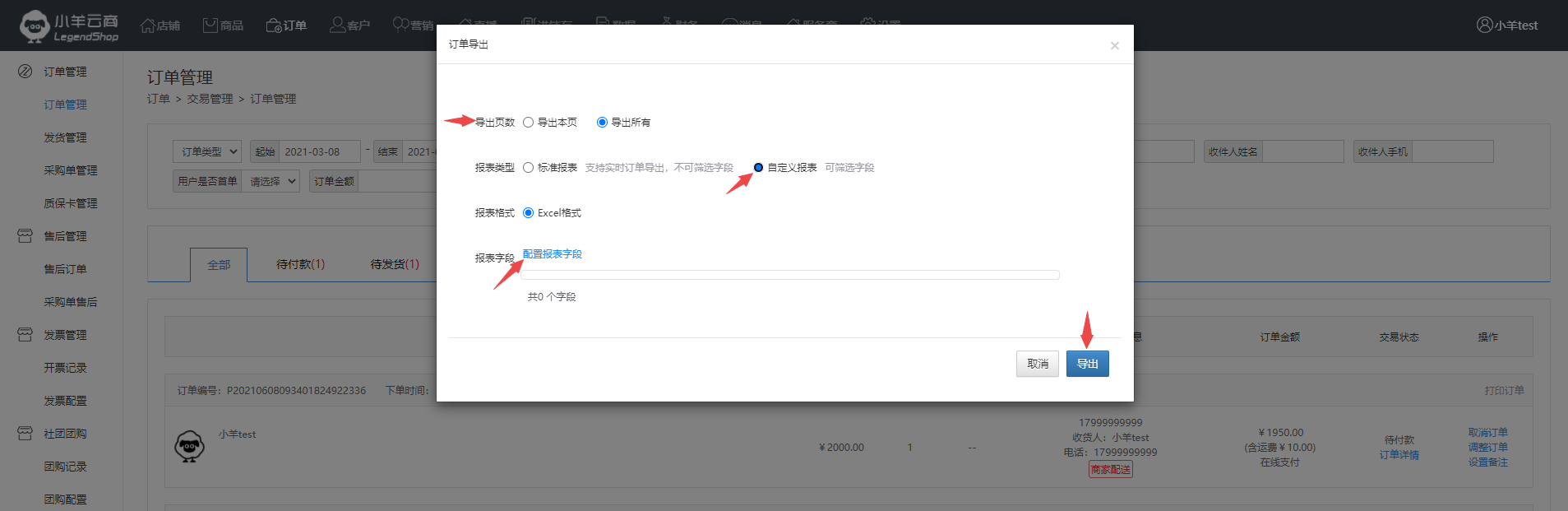Click the 配置报表字段 link
The image size is (1568, 511).
(x=553, y=254)
